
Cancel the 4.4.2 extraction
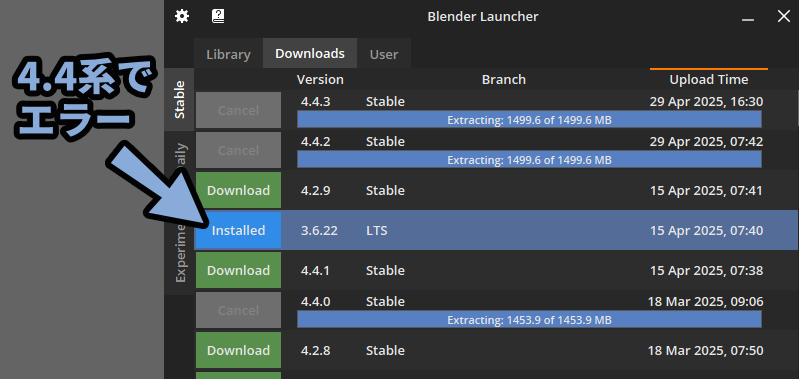coord(238,150)
